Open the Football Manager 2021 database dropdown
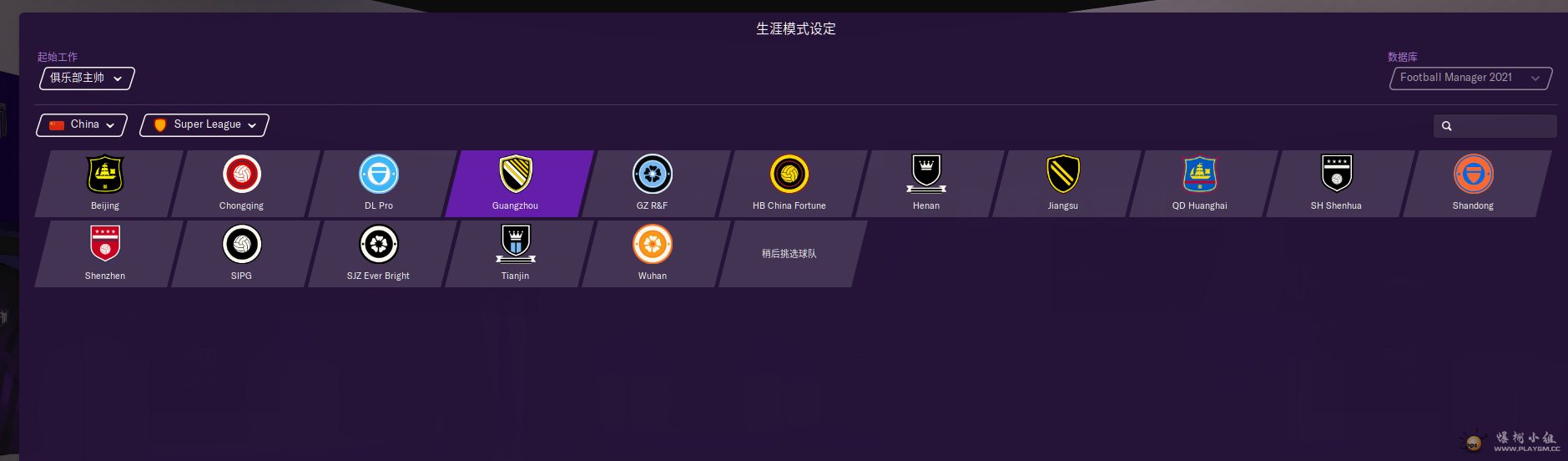 click(1470, 78)
